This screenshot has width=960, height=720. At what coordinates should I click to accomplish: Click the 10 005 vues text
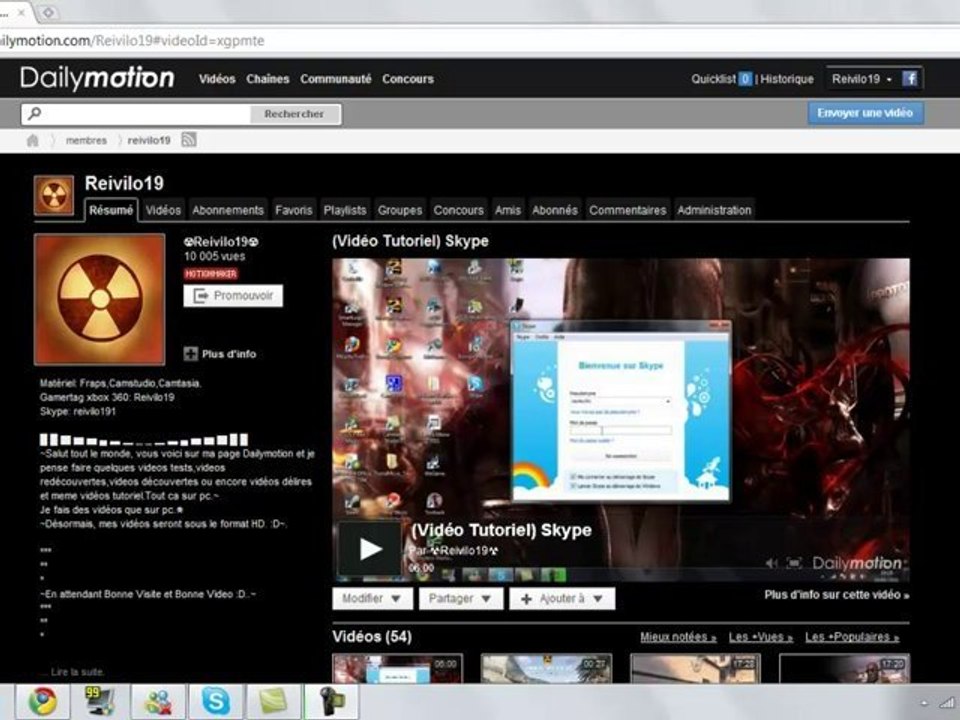[x=214, y=257]
